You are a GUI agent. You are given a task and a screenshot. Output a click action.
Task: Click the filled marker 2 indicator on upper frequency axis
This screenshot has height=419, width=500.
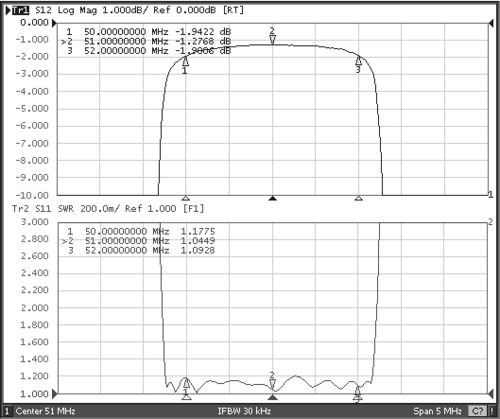pos(273,199)
